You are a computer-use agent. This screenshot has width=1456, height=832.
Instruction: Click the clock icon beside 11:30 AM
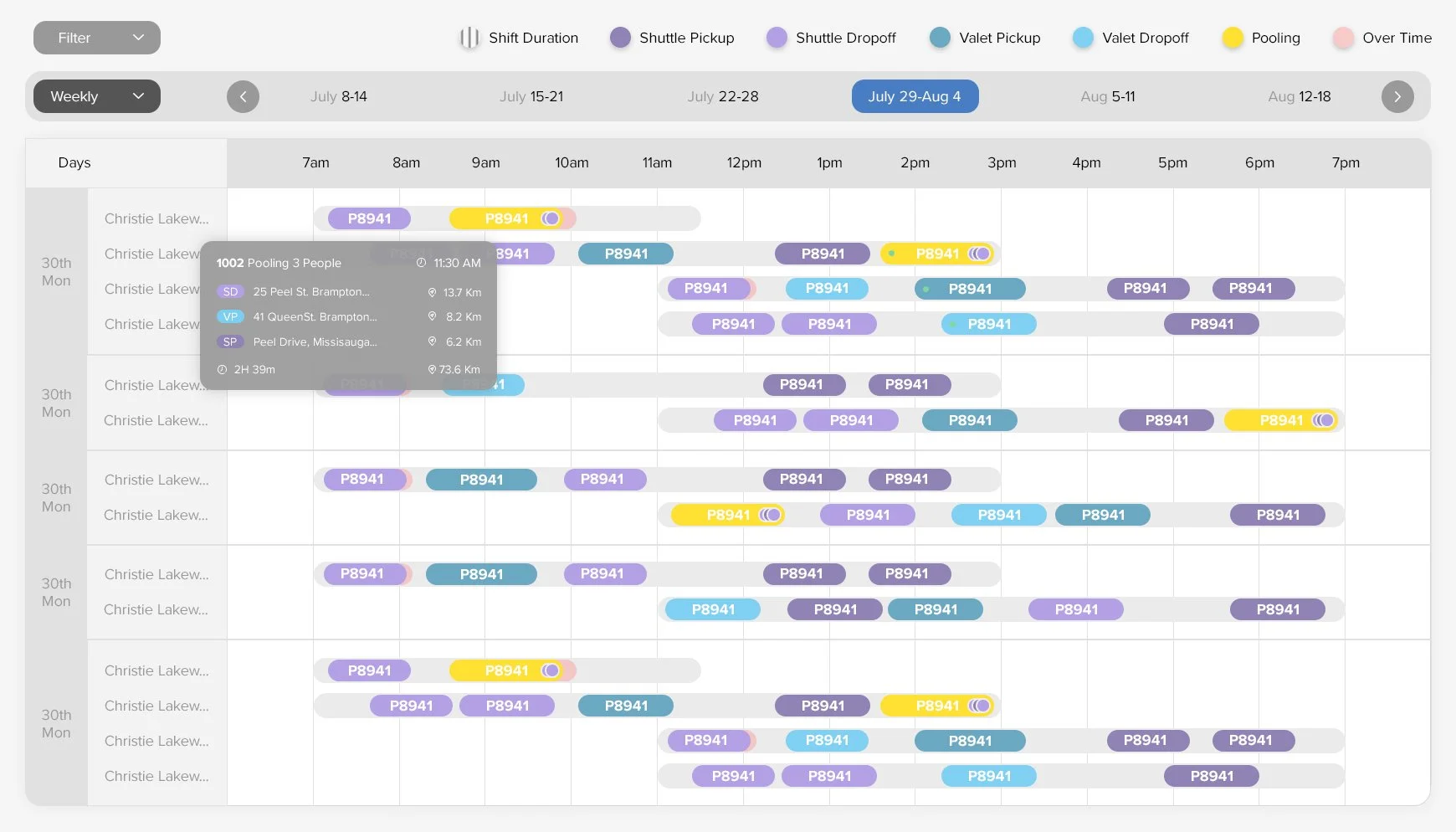coord(421,263)
